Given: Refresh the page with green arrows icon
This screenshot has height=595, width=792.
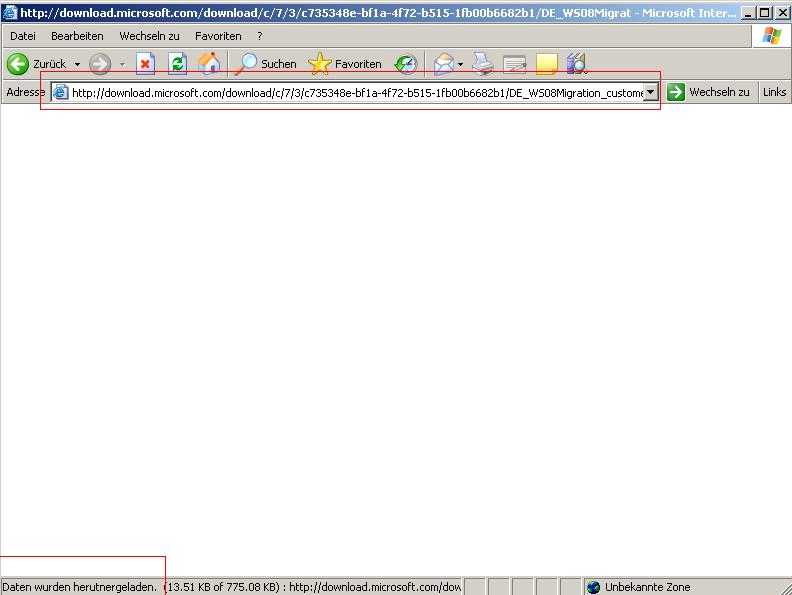Looking at the screenshot, I should coord(177,64).
